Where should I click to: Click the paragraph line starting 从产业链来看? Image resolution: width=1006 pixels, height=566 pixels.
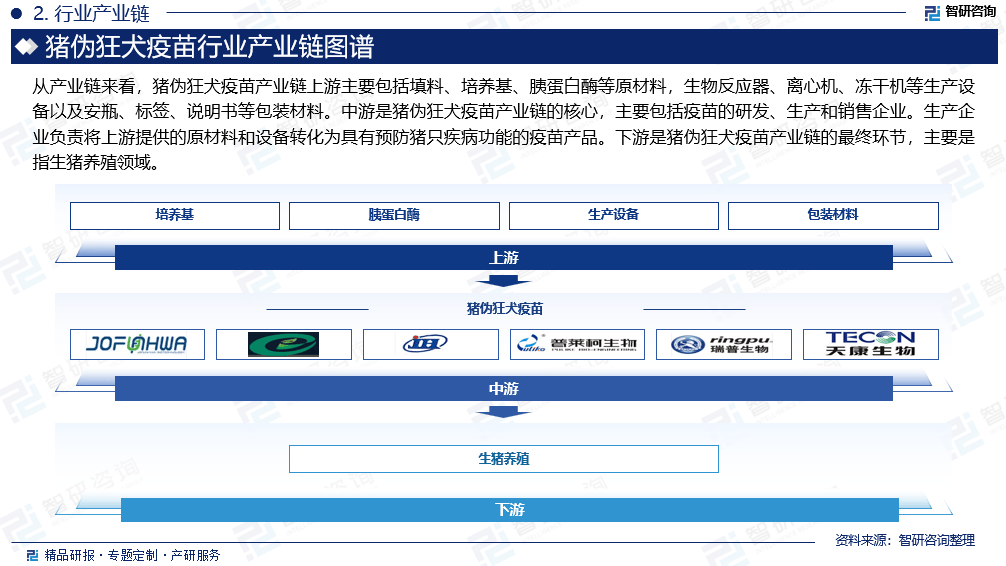[x=504, y=86]
